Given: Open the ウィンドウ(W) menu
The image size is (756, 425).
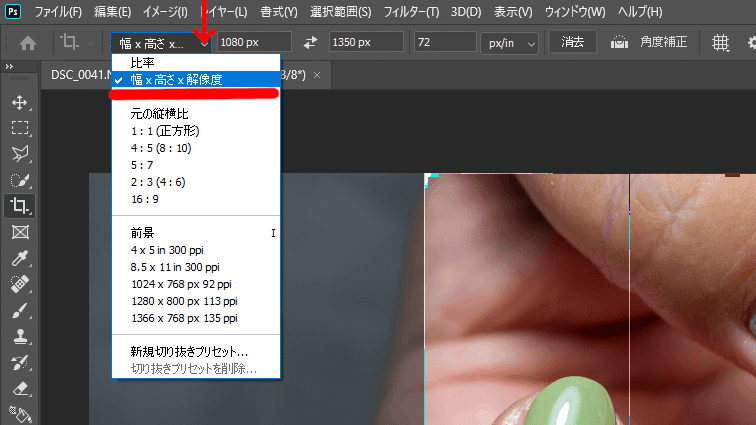Looking at the screenshot, I should pos(575,12).
